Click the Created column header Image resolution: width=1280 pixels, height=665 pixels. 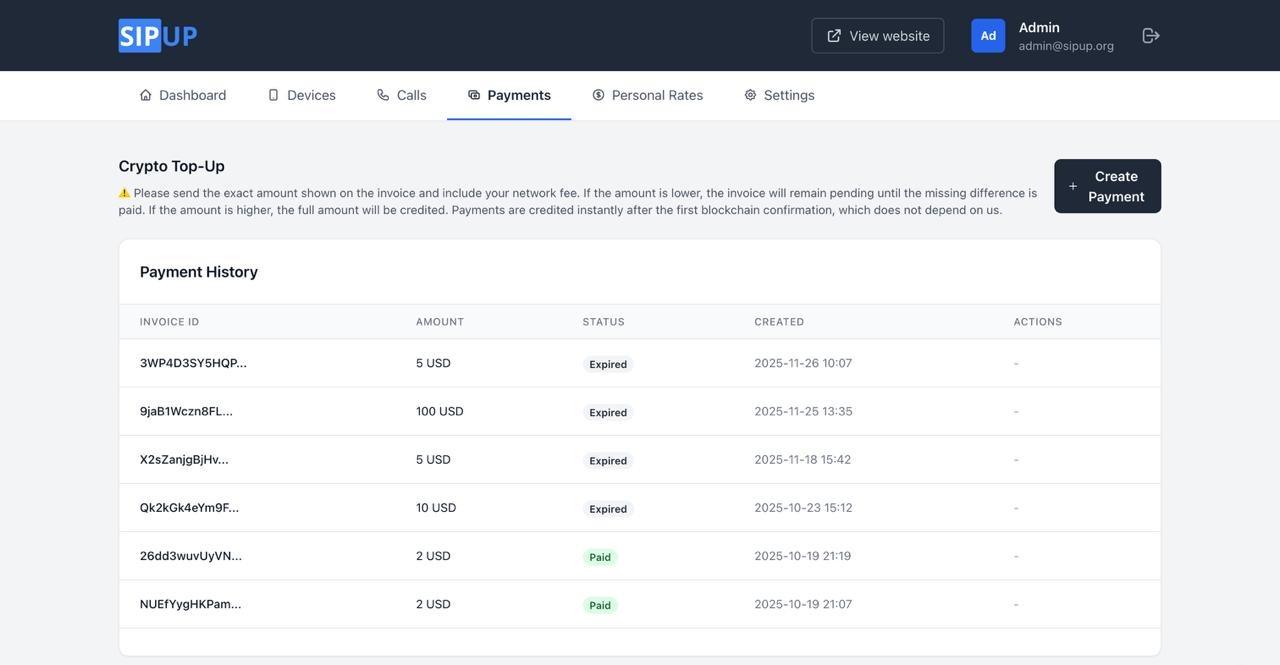click(779, 322)
